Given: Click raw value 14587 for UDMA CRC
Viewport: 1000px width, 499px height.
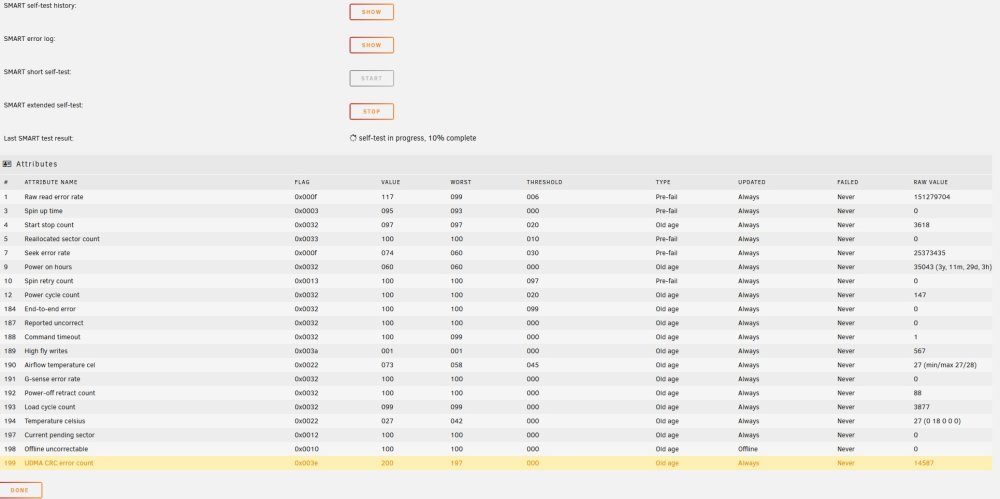Looking at the screenshot, I should 923,463.
